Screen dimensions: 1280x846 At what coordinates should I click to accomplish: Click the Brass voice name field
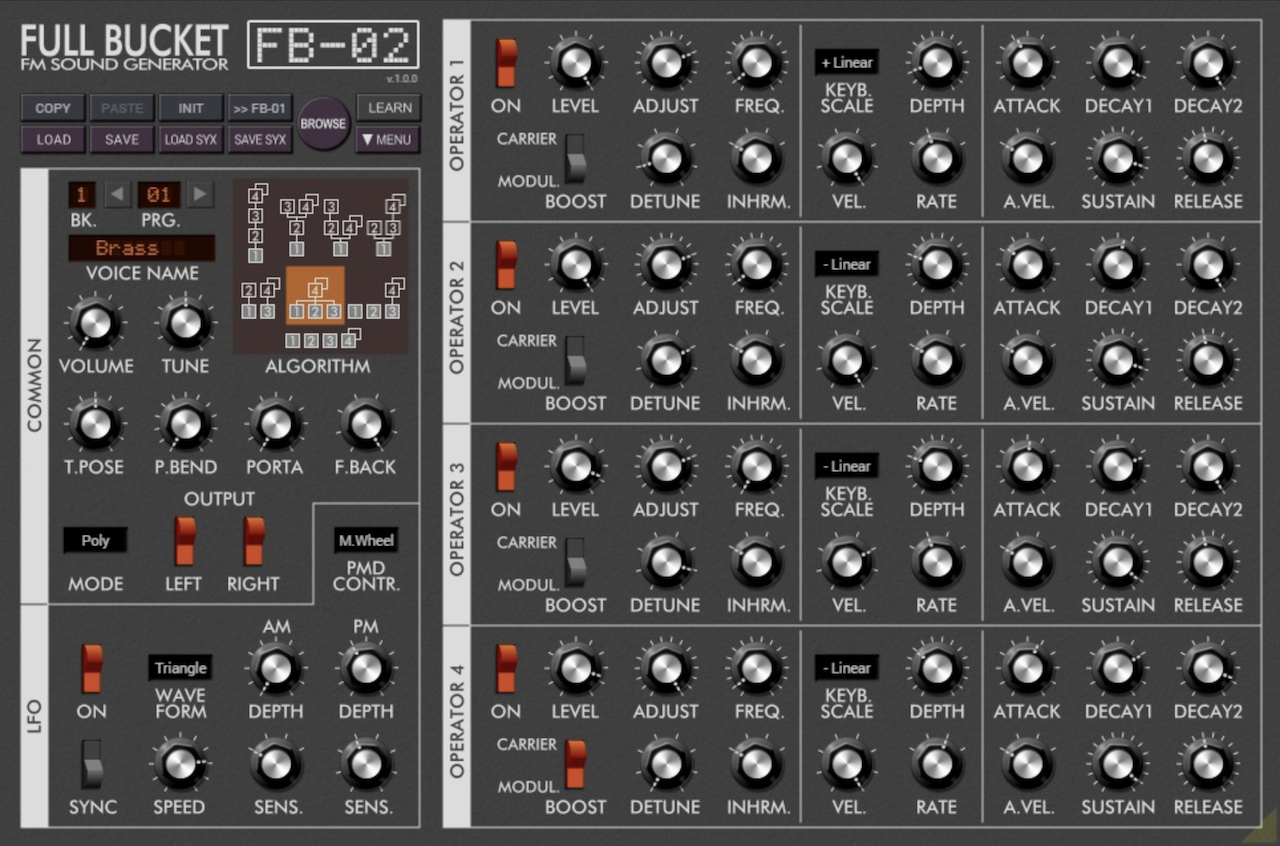click(x=142, y=248)
